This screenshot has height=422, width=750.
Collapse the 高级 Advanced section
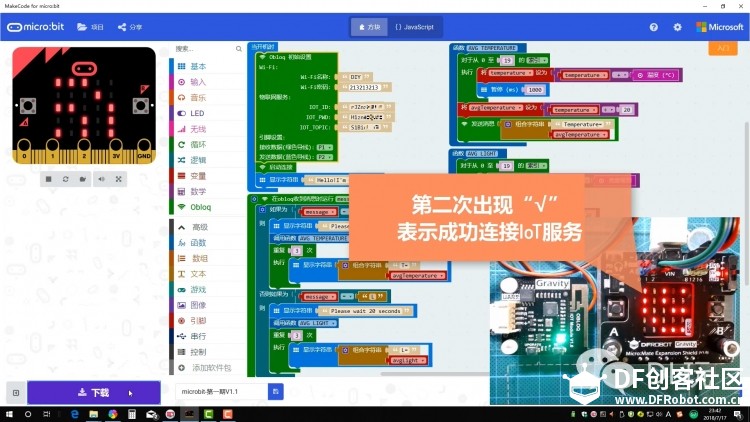click(x=207, y=227)
